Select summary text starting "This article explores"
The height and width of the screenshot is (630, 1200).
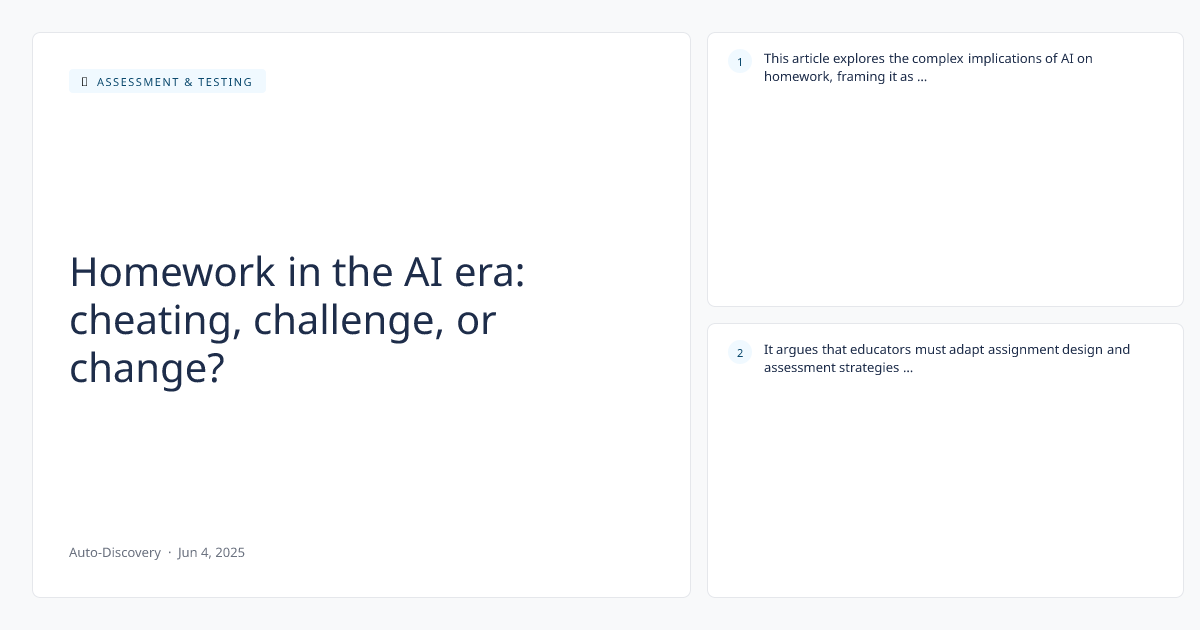[x=928, y=67]
